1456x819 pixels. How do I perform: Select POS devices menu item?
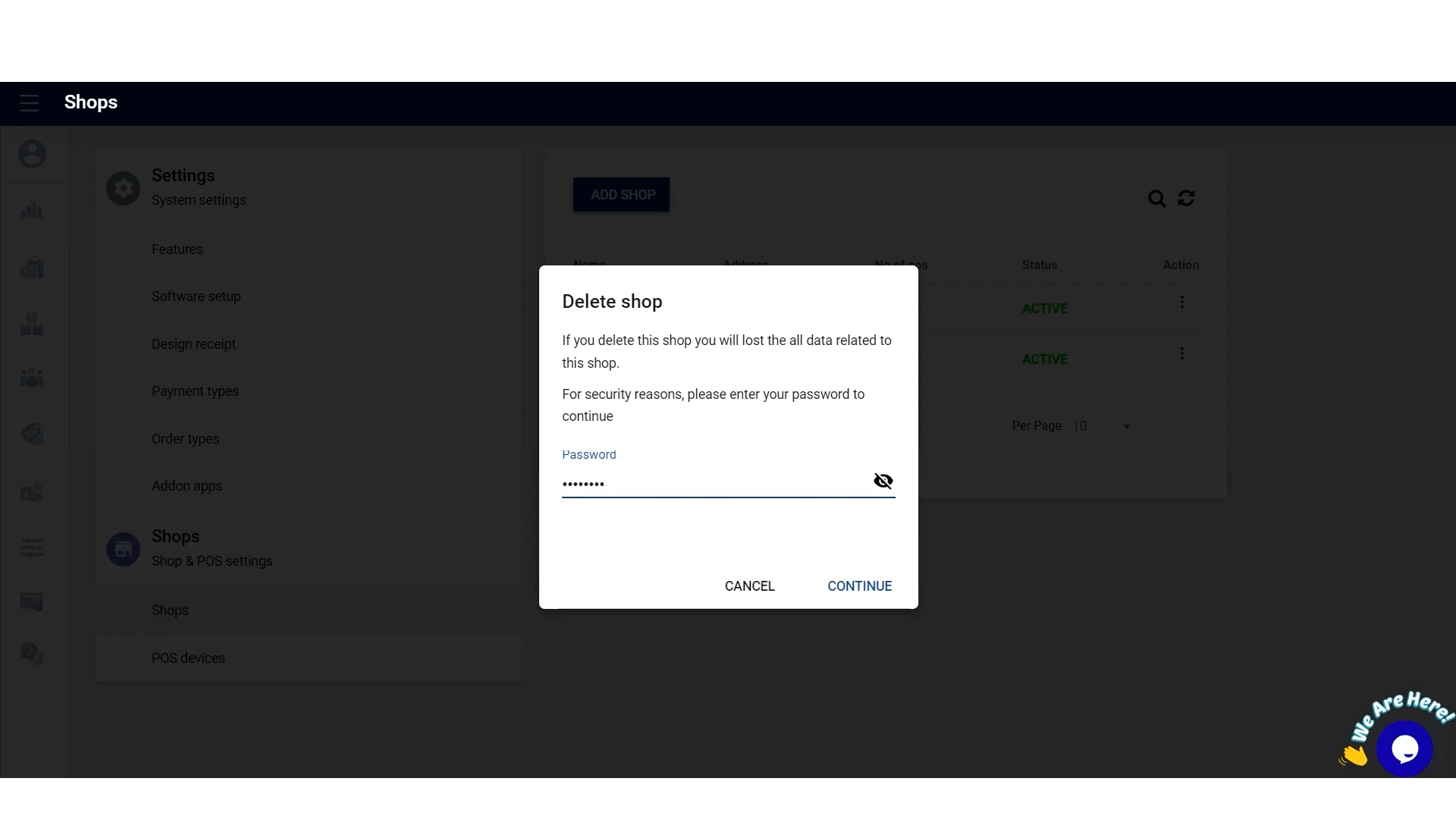(x=188, y=658)
